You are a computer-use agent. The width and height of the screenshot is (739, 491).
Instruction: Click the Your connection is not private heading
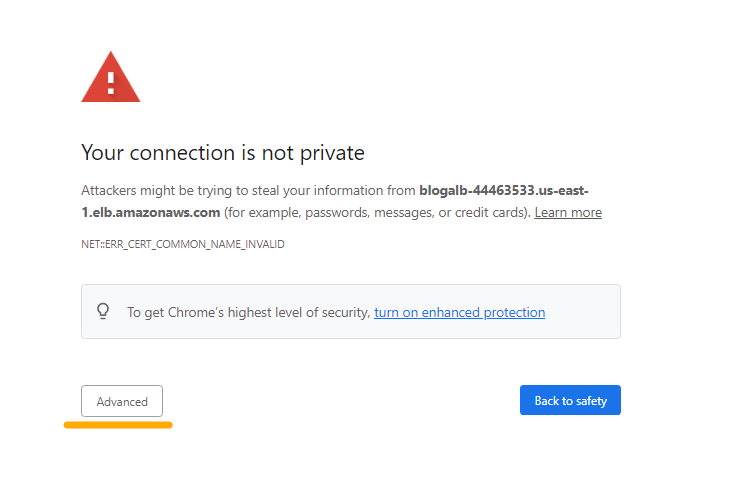pyautogui.click(x=222, y=153)
